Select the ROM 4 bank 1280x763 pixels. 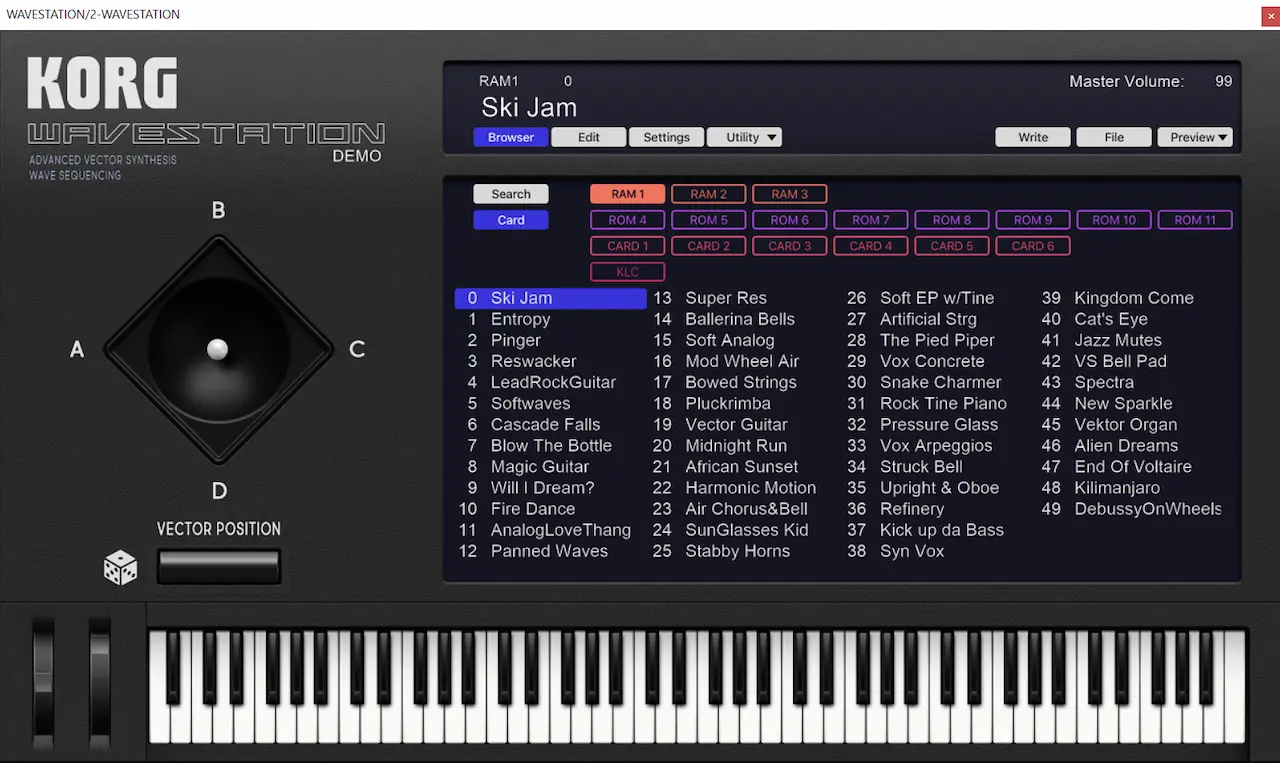pos(628,220)
